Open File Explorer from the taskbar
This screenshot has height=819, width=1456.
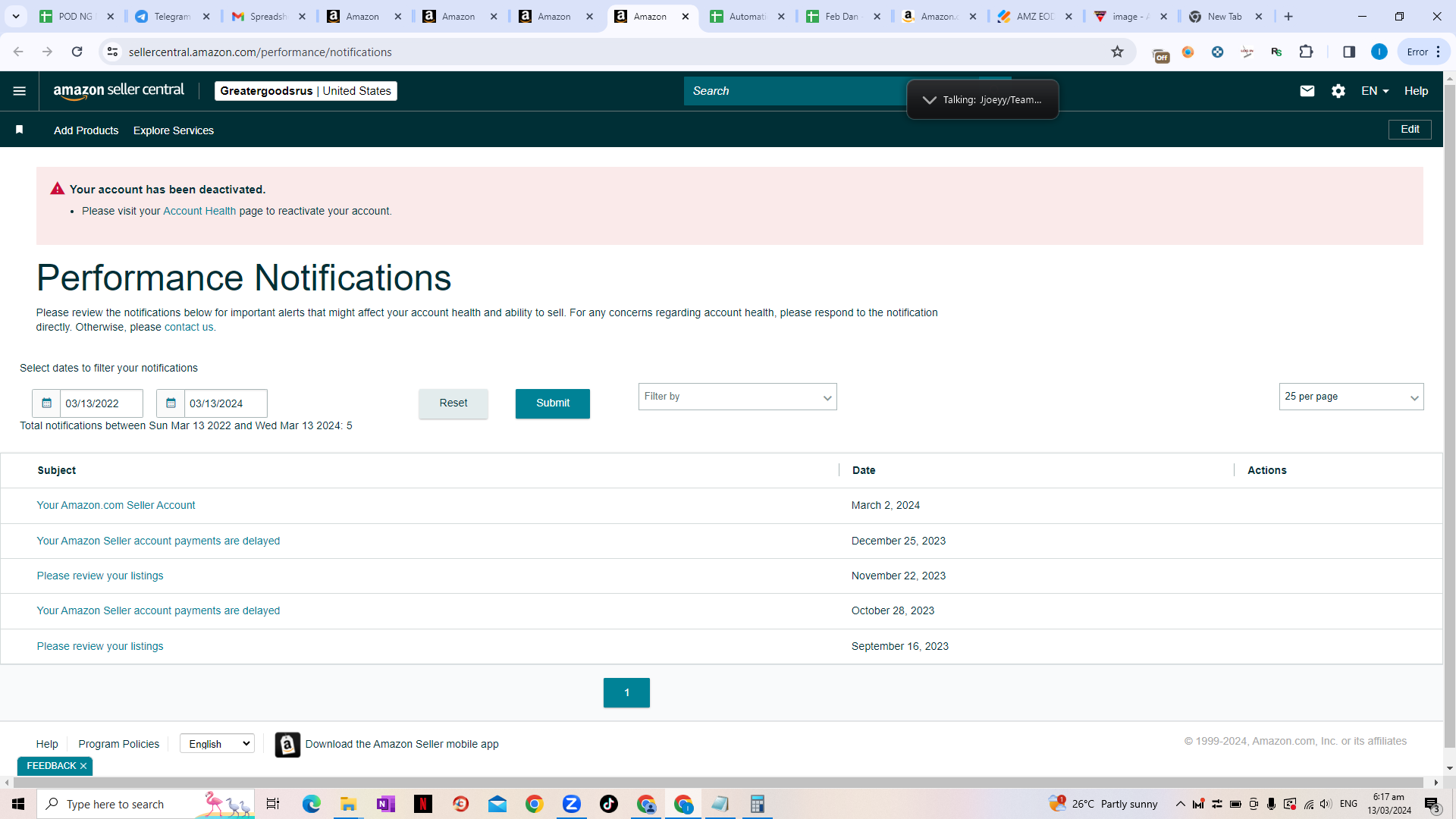(x=348, y=804)
